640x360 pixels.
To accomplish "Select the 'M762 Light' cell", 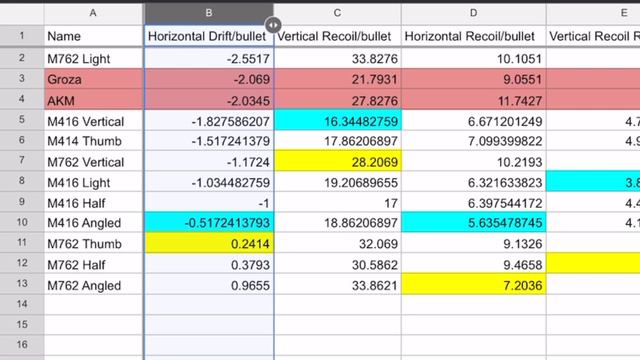I will point(93,59).
